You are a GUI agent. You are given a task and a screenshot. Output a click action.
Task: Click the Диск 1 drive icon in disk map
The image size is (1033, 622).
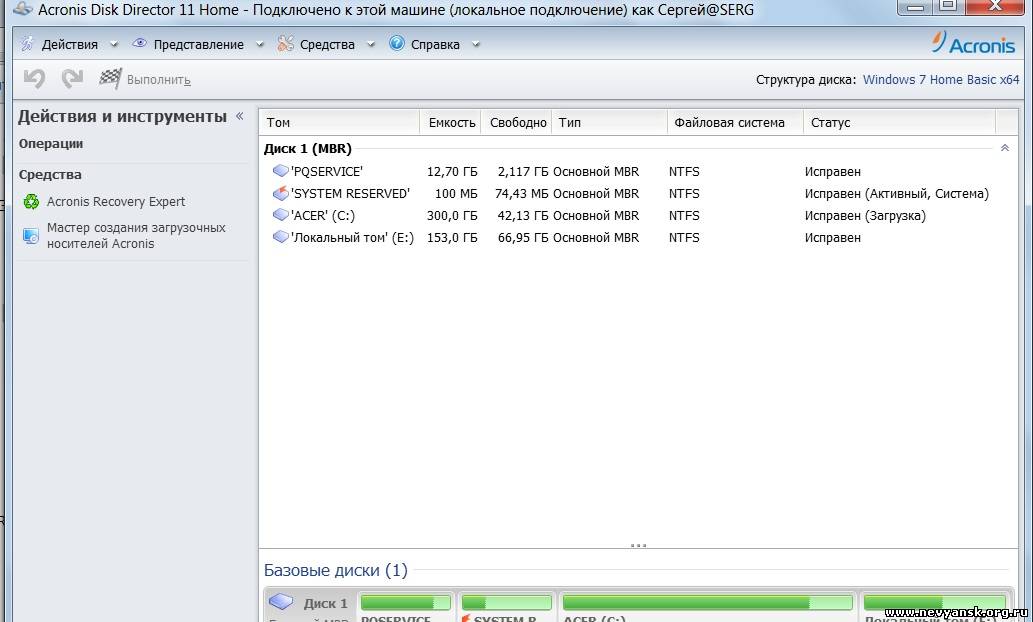point(281,602)
